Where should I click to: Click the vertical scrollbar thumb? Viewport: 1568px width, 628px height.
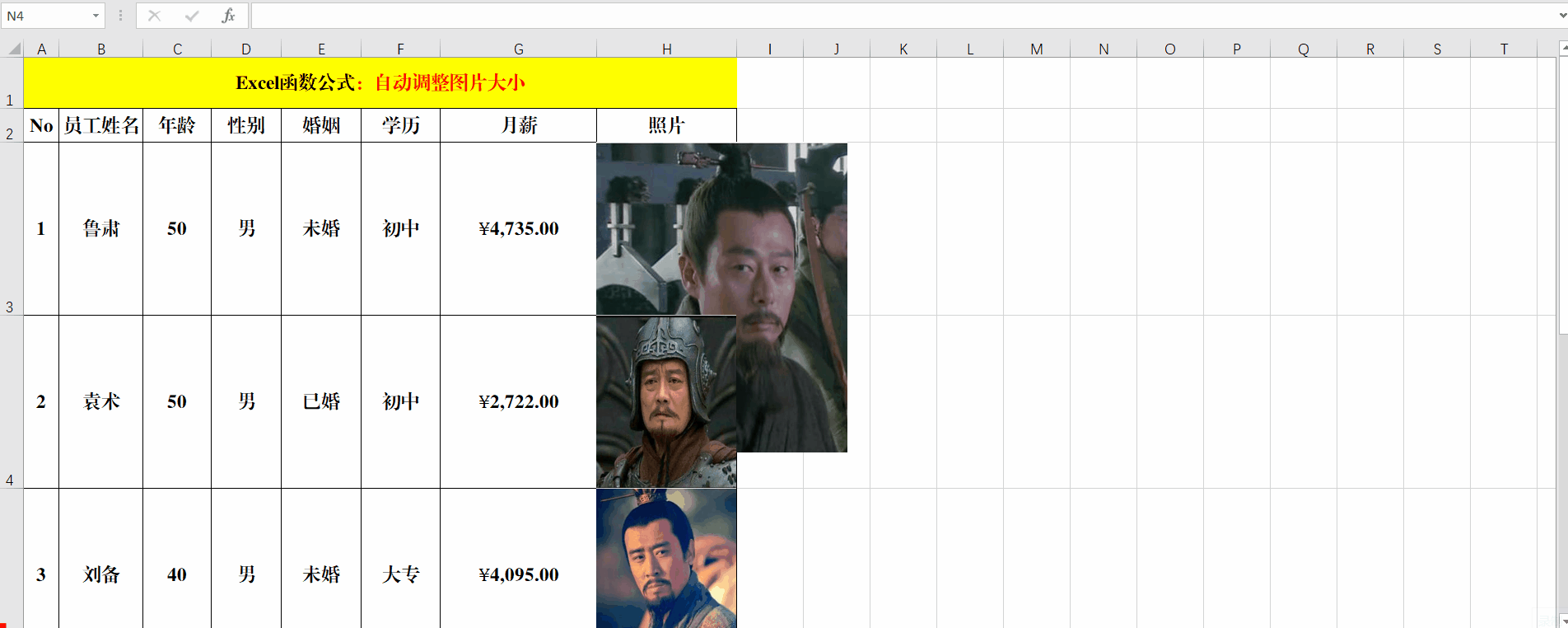(x=1563, y=196)
